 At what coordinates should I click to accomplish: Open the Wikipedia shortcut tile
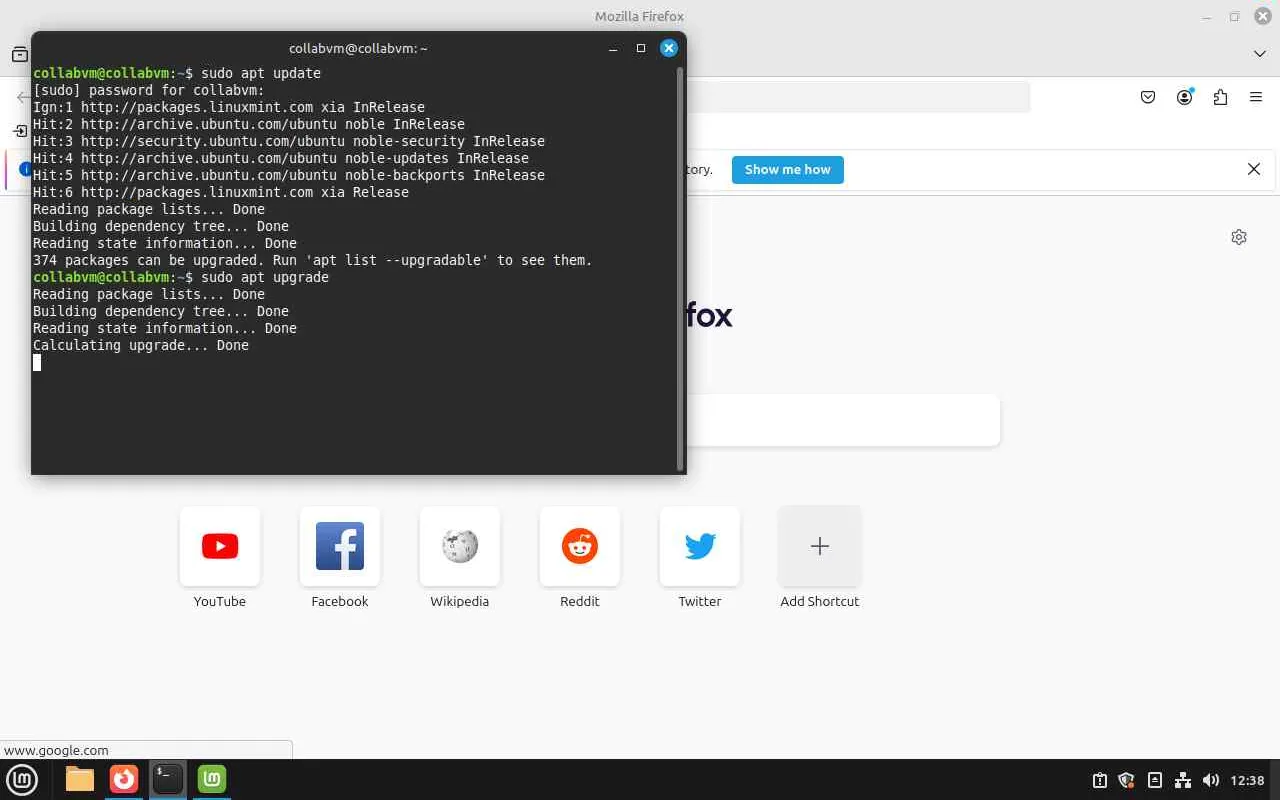(460, 546)
